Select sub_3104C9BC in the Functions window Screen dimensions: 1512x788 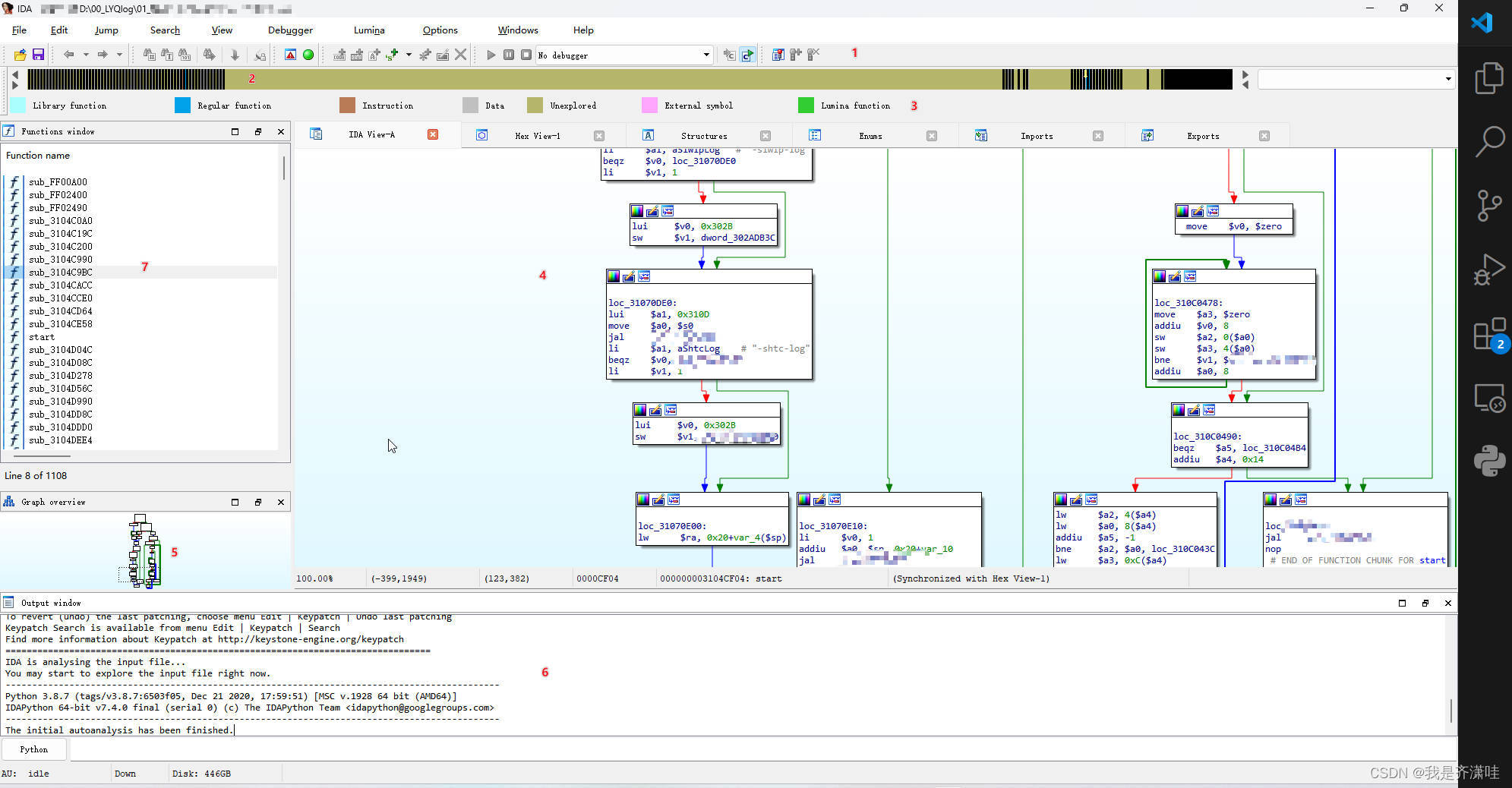pyautogui.click(x=61, y=273)
